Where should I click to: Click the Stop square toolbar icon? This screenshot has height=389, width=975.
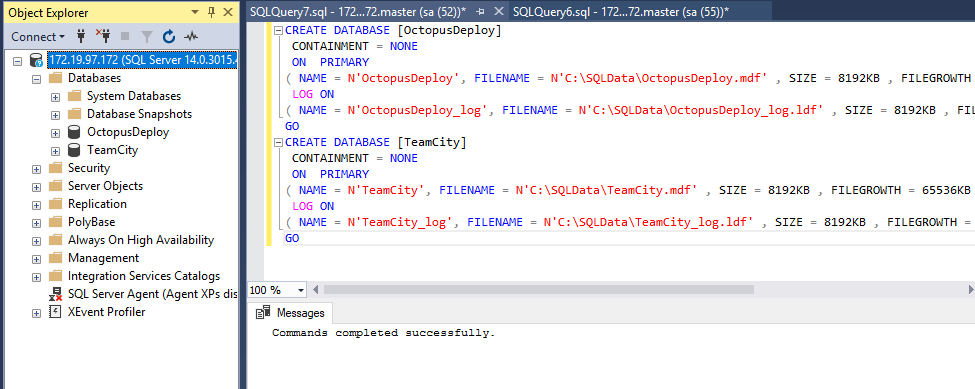125,37
